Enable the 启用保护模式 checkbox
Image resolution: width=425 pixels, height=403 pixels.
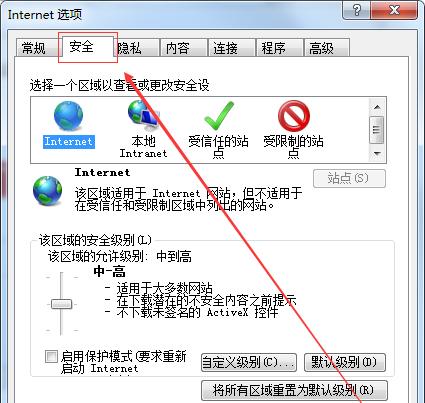51,356
